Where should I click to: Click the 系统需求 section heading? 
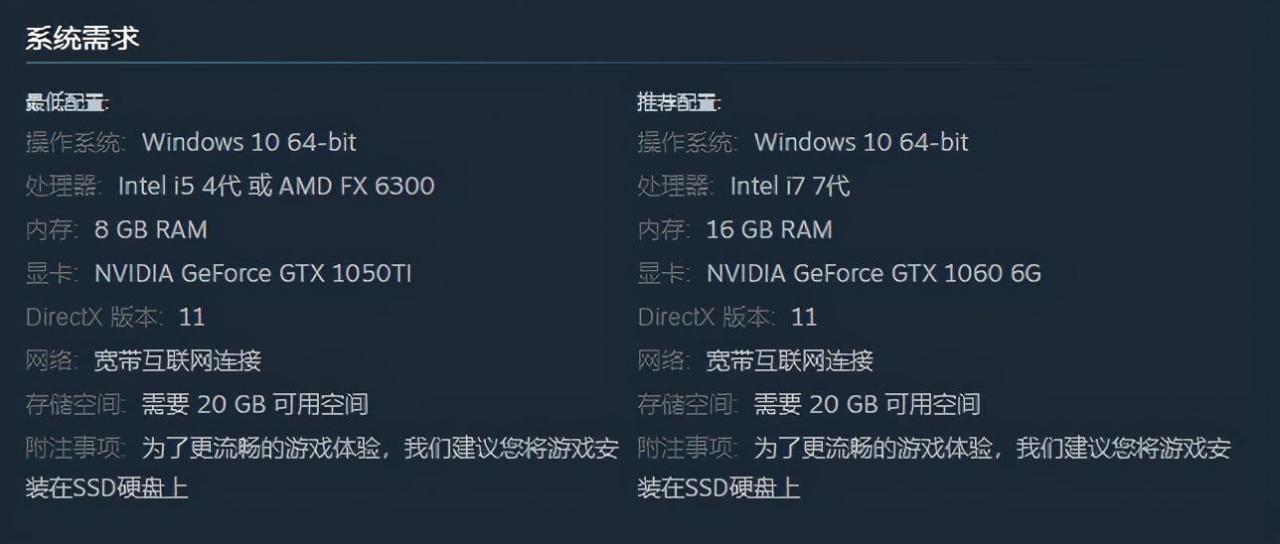click(82, 39)
